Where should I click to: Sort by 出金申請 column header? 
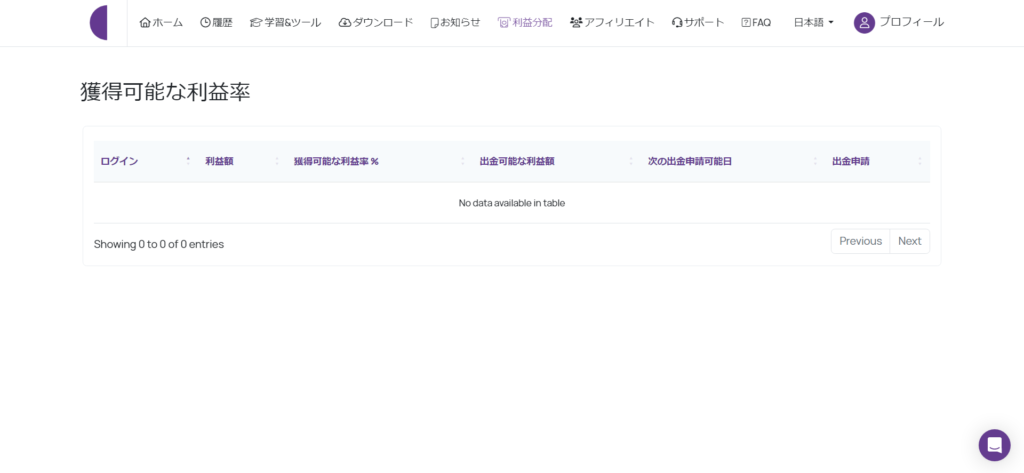pyautogui.click(x=878, y=161)
